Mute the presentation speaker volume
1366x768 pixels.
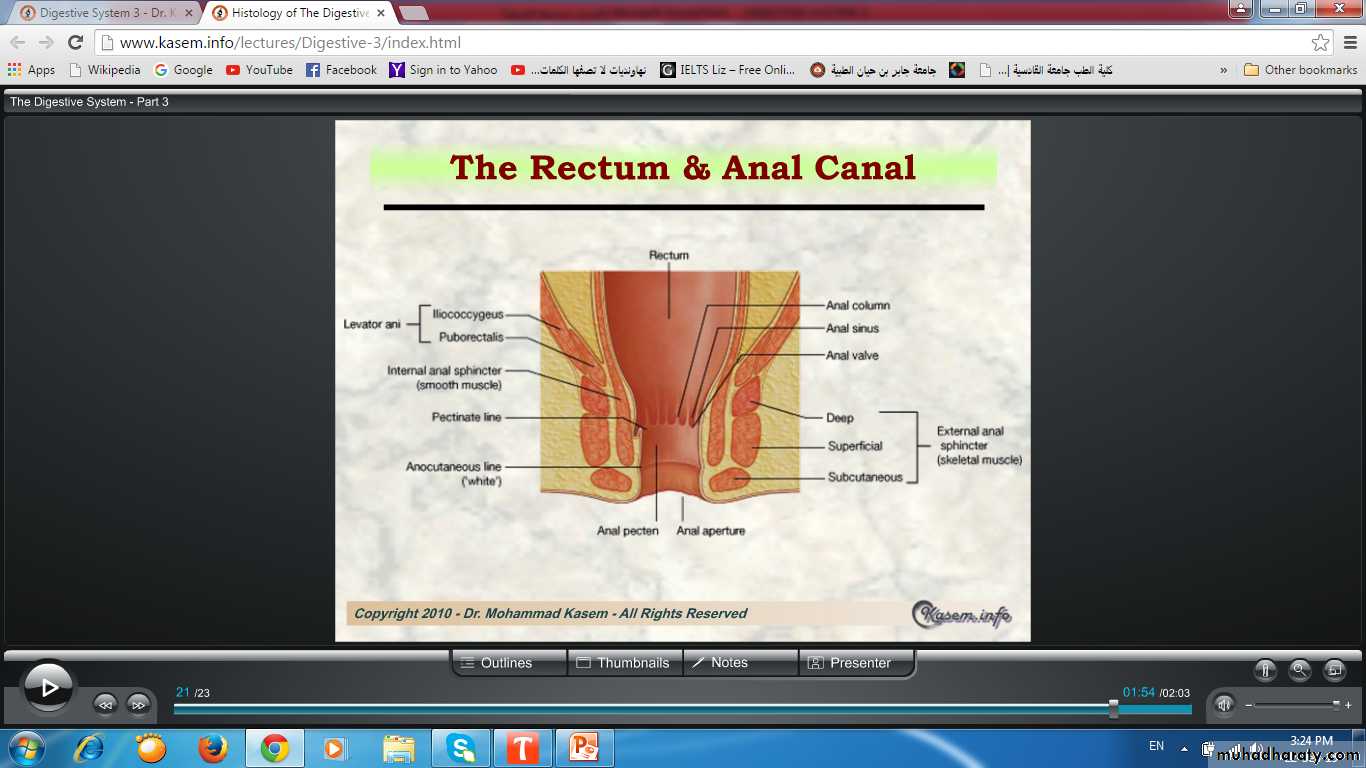tap(1224, 704)
